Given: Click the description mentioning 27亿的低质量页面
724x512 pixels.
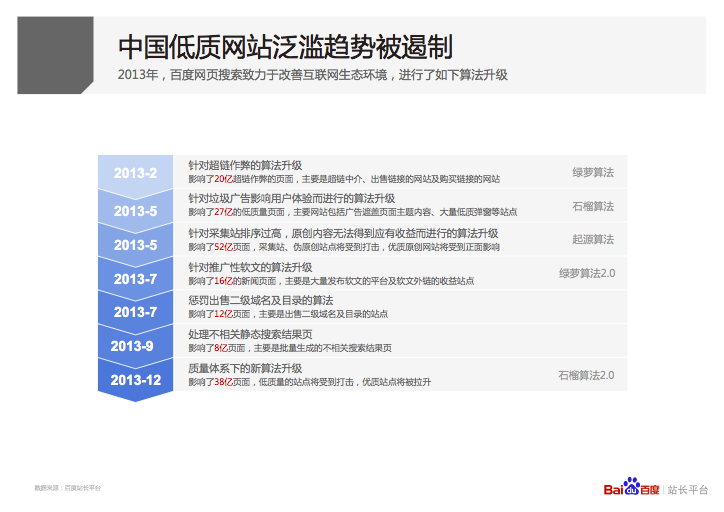Looking at the screenshot, I should [x=353, y=212].
